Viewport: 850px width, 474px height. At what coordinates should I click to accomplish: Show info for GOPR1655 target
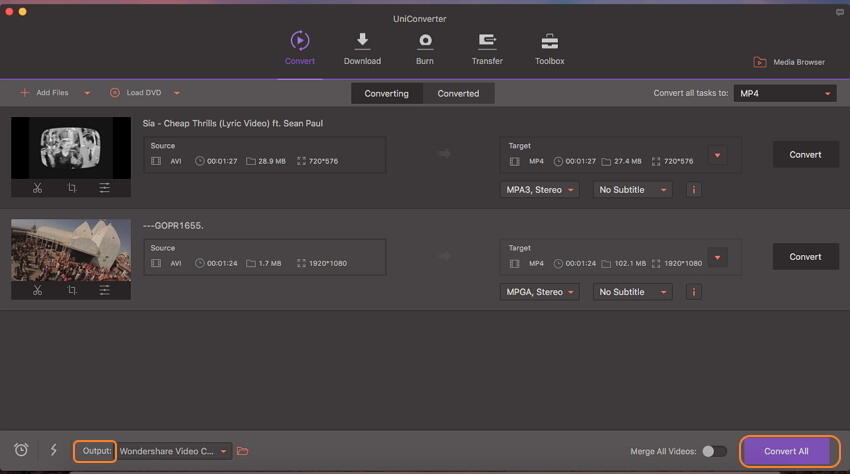pyautogui.click(x=693, y=292)
